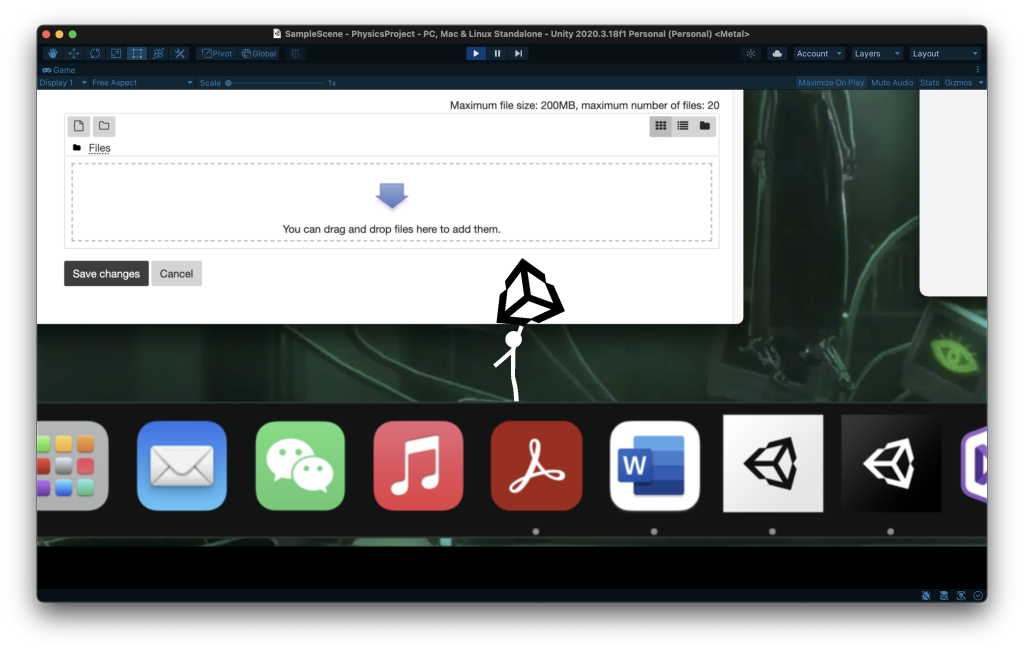Click the checkmark activity icon in status bar
The width and height of the screenshot is (1024, 651).
pyautogui.click(x=978, y=595)
